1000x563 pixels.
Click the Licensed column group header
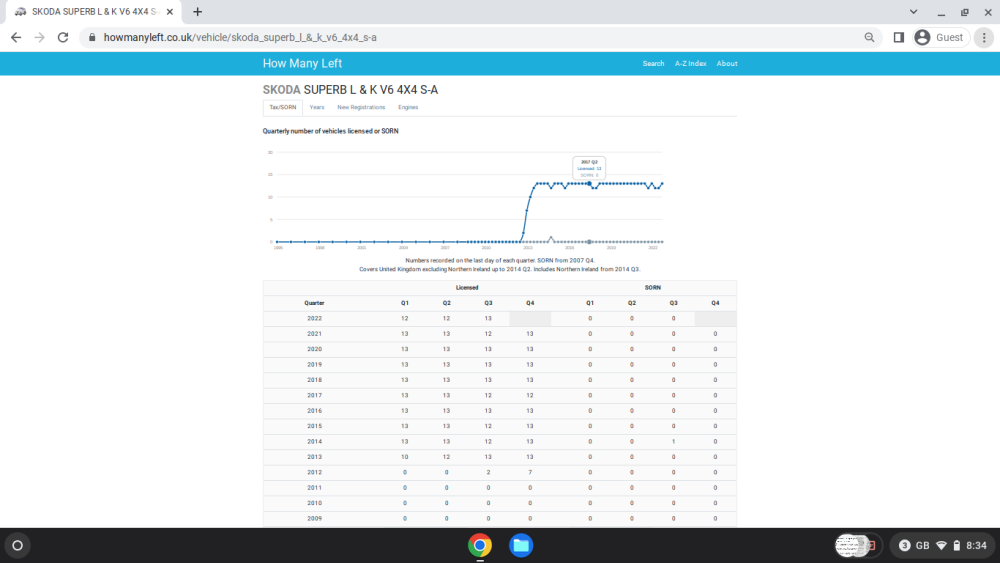[467, 288]
